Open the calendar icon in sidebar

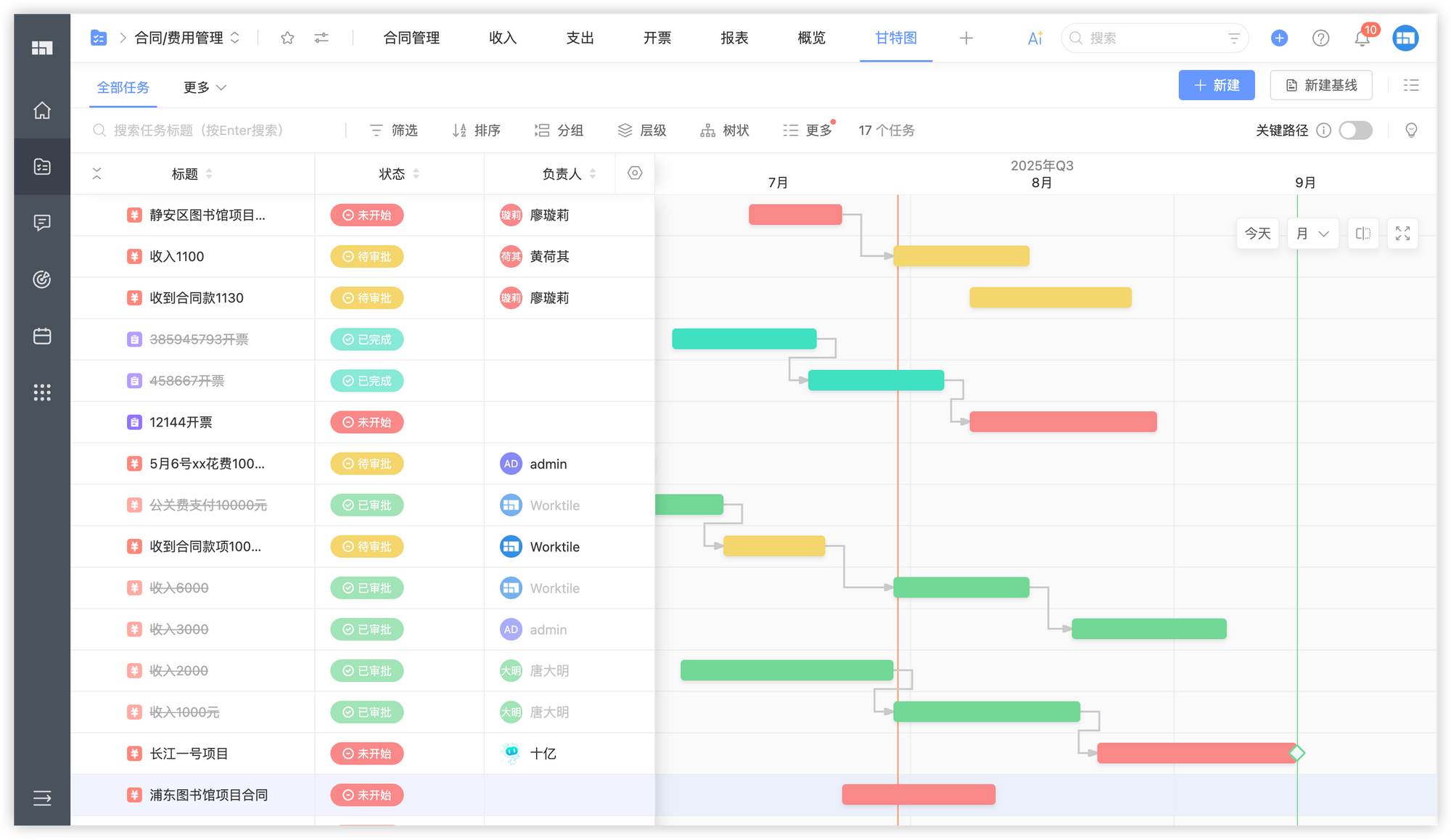click(42, 336)
